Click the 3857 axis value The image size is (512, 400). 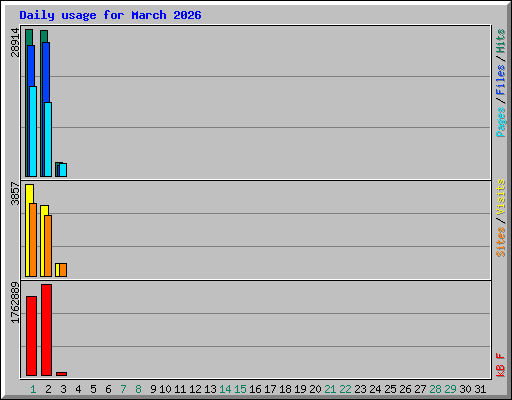(x=15, y=193)
